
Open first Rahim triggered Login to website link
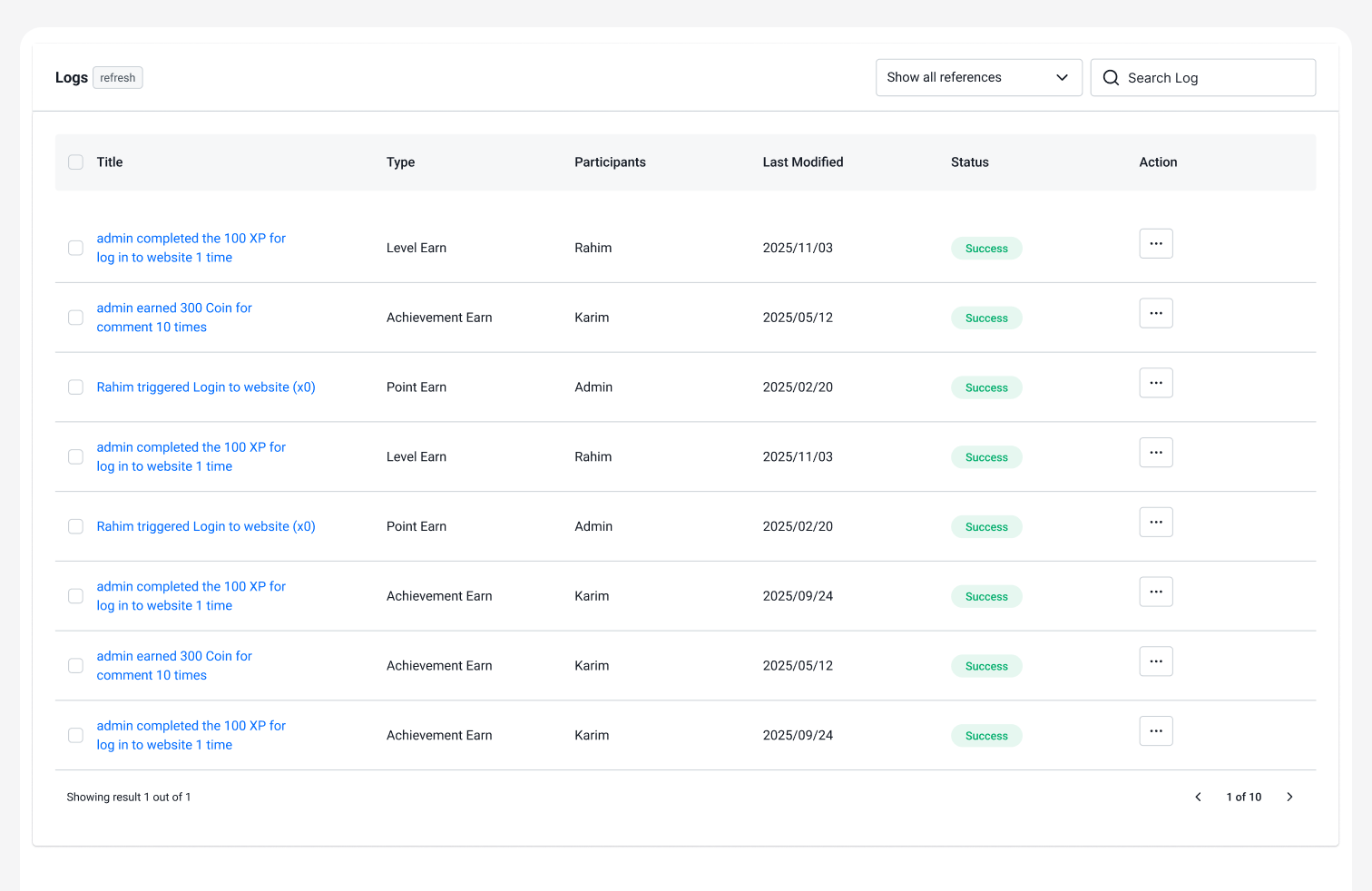click(x=206, y=387)
